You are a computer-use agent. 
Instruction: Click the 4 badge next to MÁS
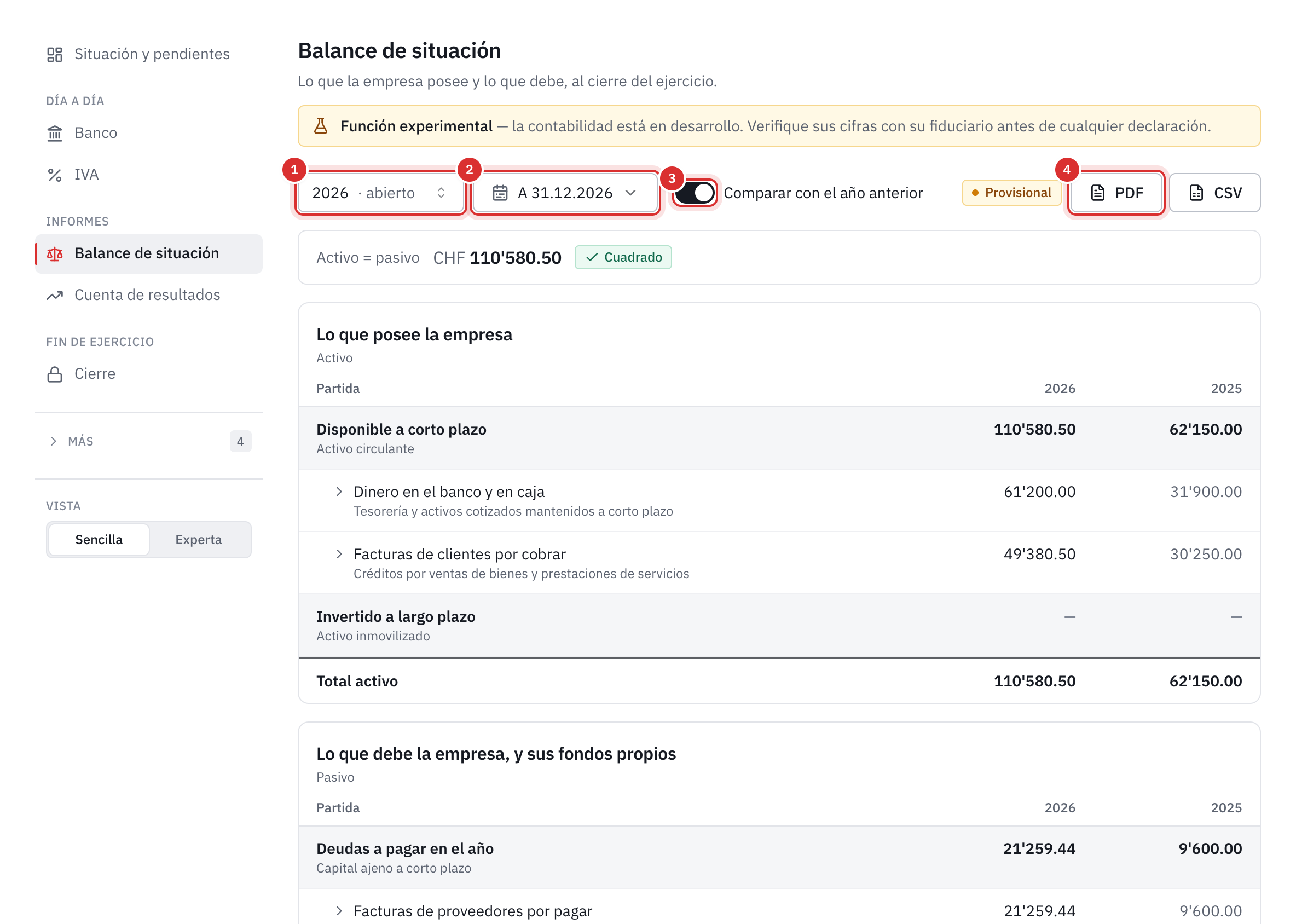[x=241, y=442]
